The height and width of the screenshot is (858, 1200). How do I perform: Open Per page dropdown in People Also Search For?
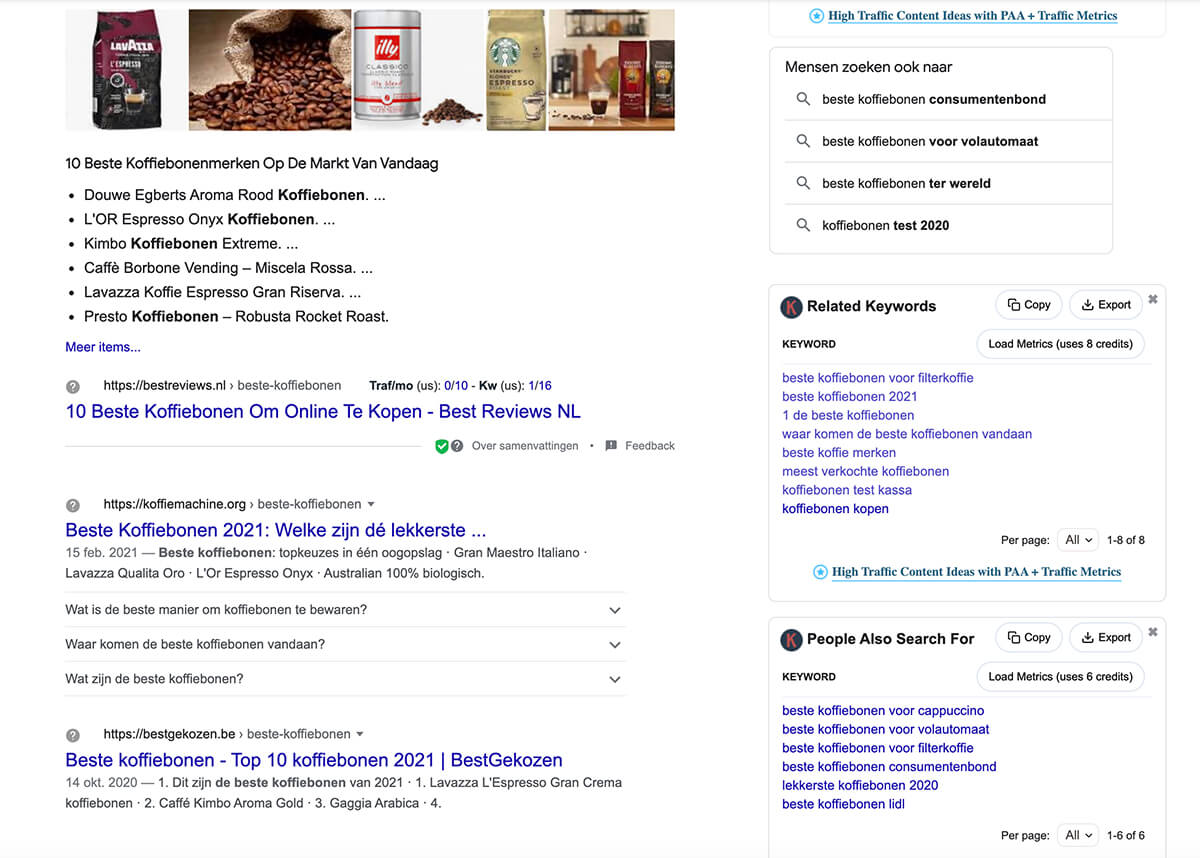[1079, 835]
